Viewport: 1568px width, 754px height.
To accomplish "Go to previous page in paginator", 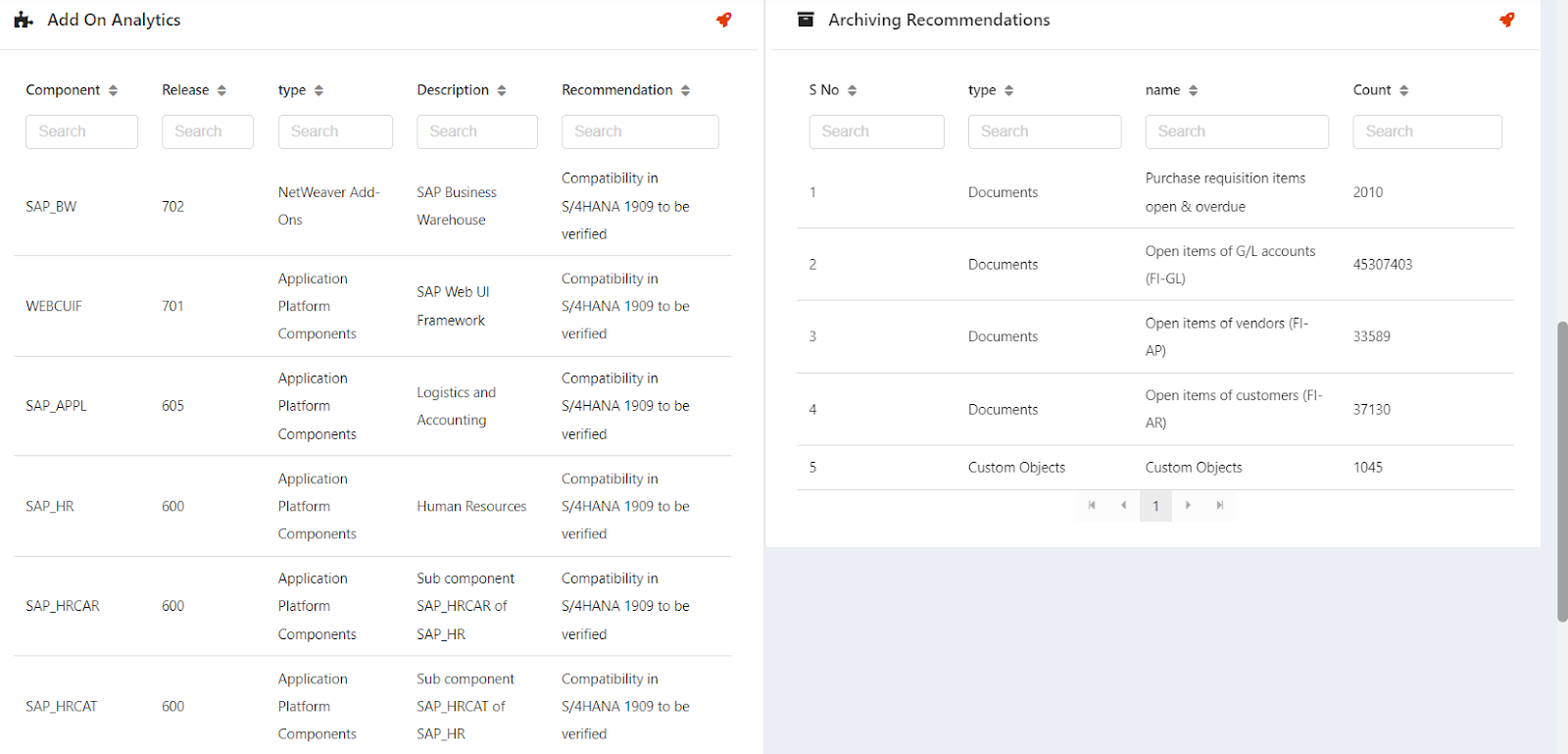I will (1123, 505).
